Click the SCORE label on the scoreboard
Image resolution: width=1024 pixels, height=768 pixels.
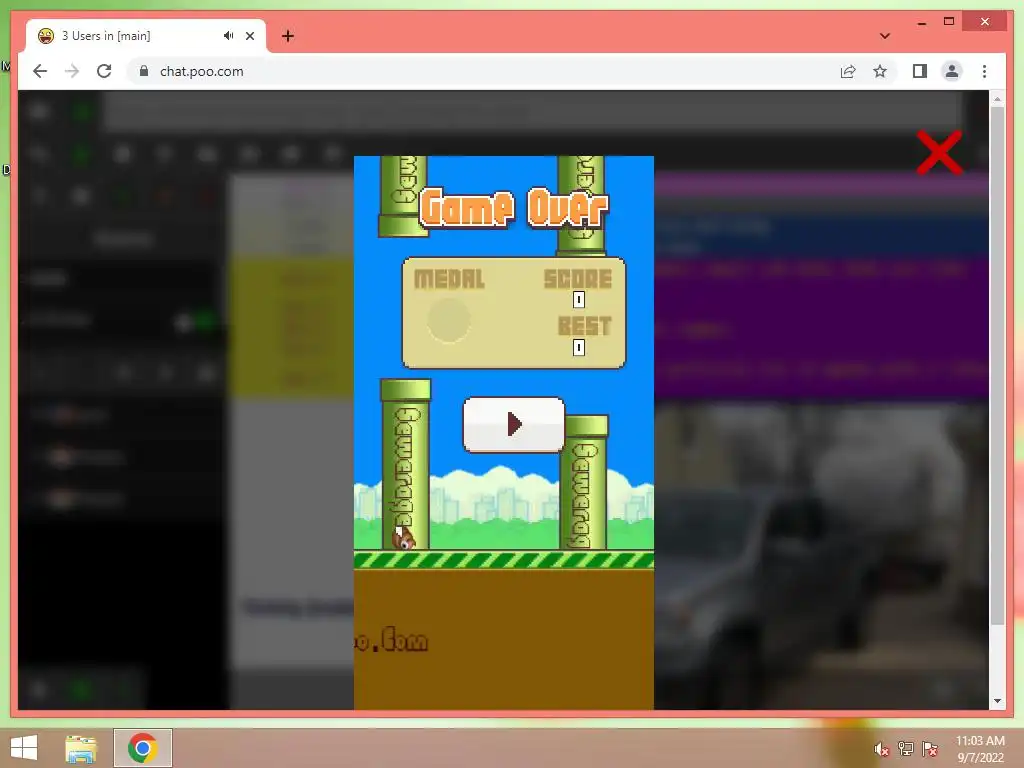click(x=578, y=279)
